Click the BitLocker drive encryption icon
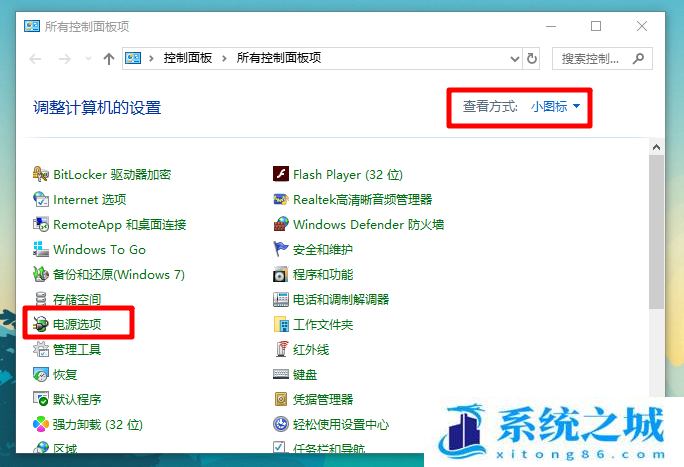Viewport: 684px width, 467px height. [x=41, y=174]
